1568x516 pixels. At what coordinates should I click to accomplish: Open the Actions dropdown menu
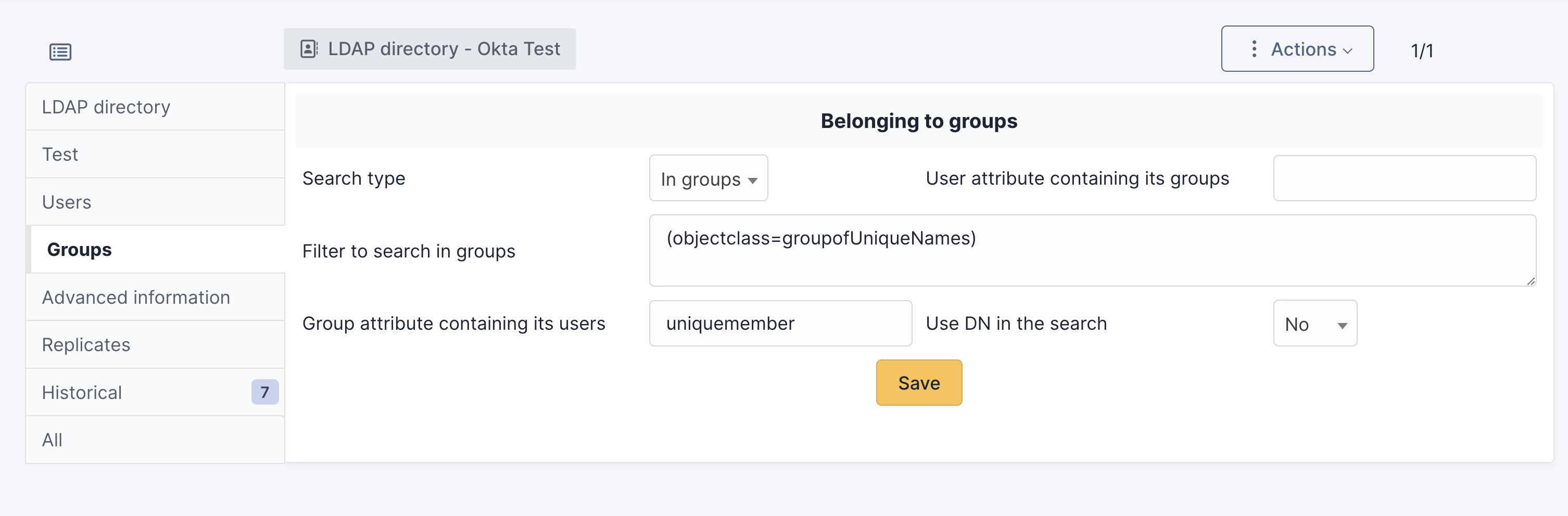[1297, 49]
